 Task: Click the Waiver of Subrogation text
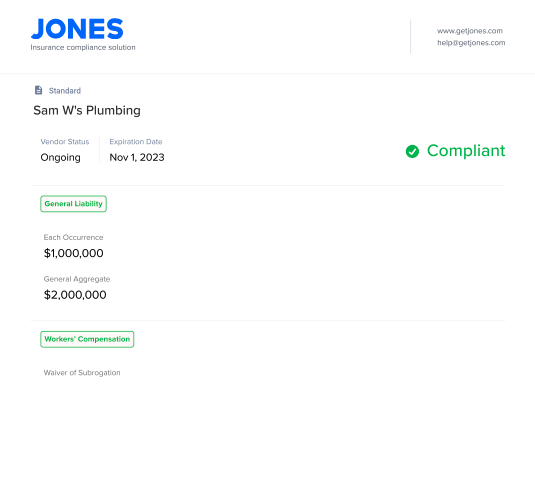(x=82, y=373)
